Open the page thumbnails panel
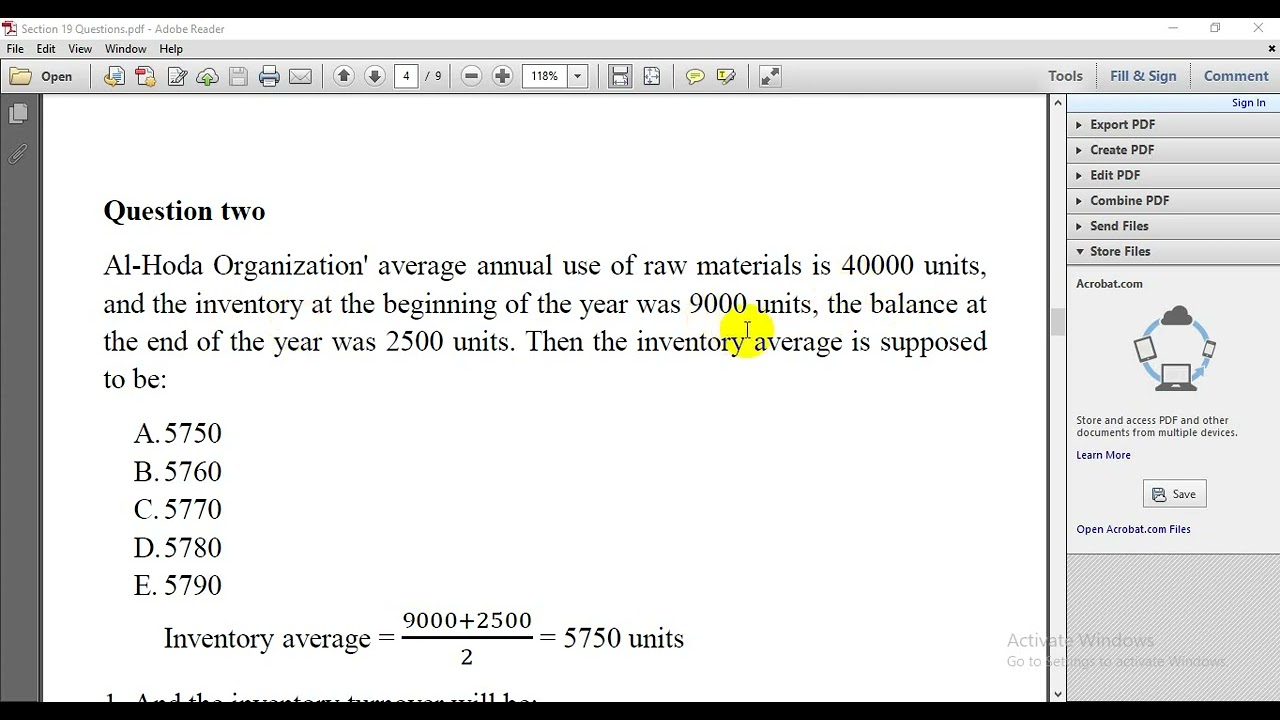The width and height of the screenshot is (1280, 720). click(18, 114)
